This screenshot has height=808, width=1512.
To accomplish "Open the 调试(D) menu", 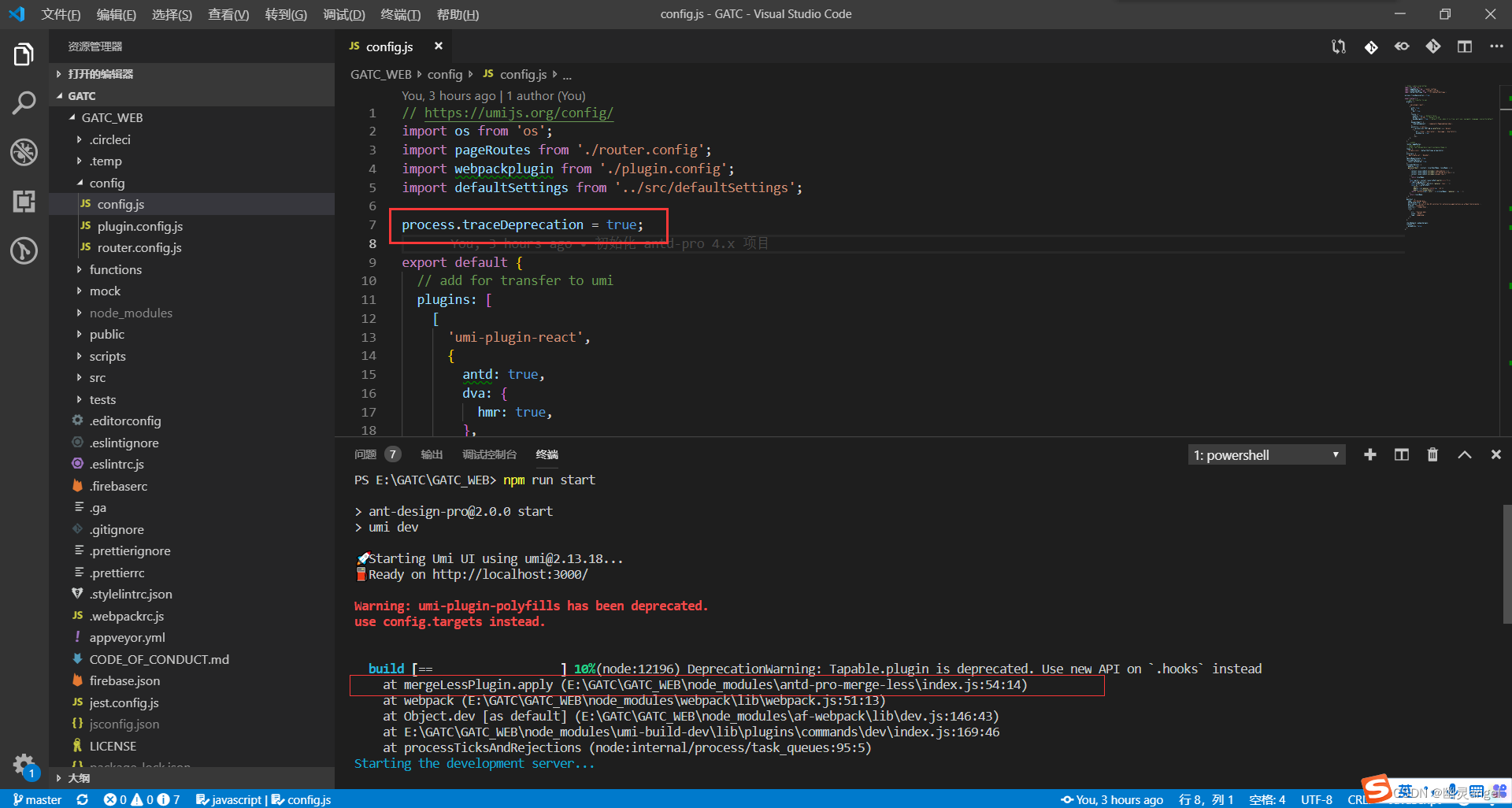I will pos(344,14).
